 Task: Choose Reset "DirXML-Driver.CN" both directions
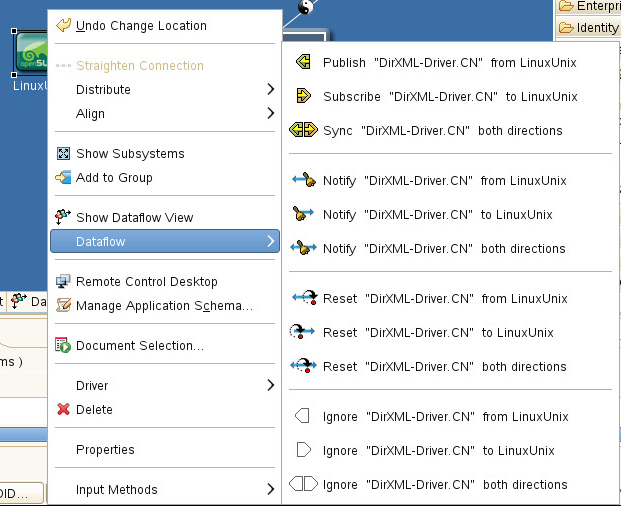[450, 367]
